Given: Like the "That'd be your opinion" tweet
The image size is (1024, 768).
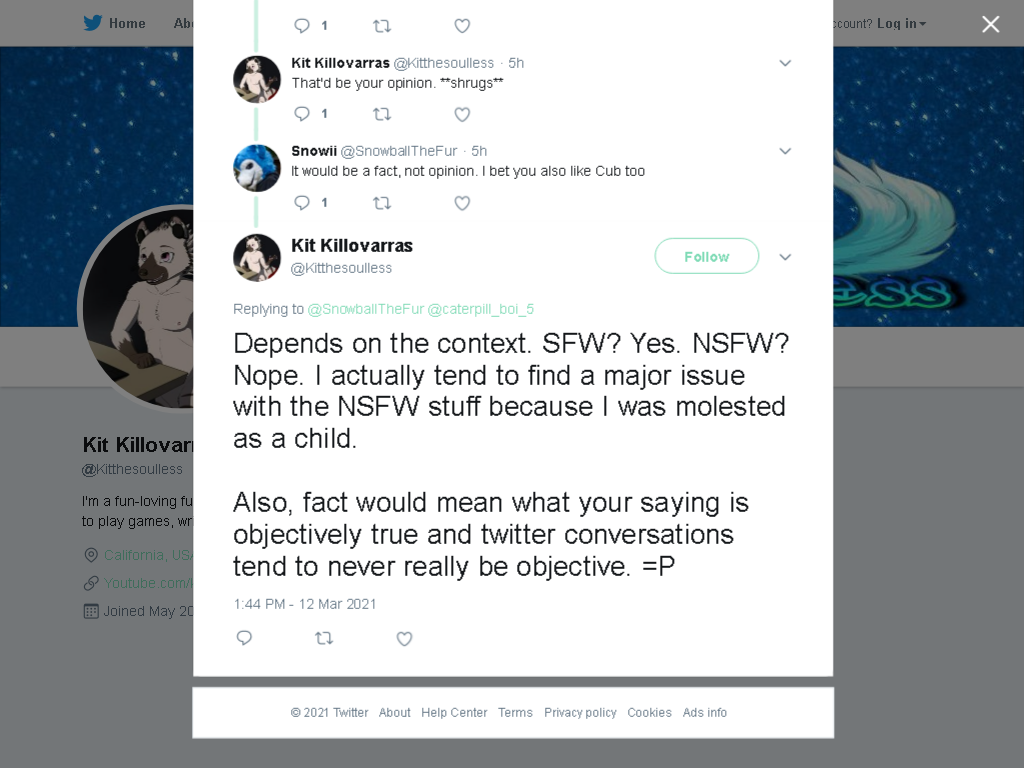Looking at the screenshot, I should 462,114.
